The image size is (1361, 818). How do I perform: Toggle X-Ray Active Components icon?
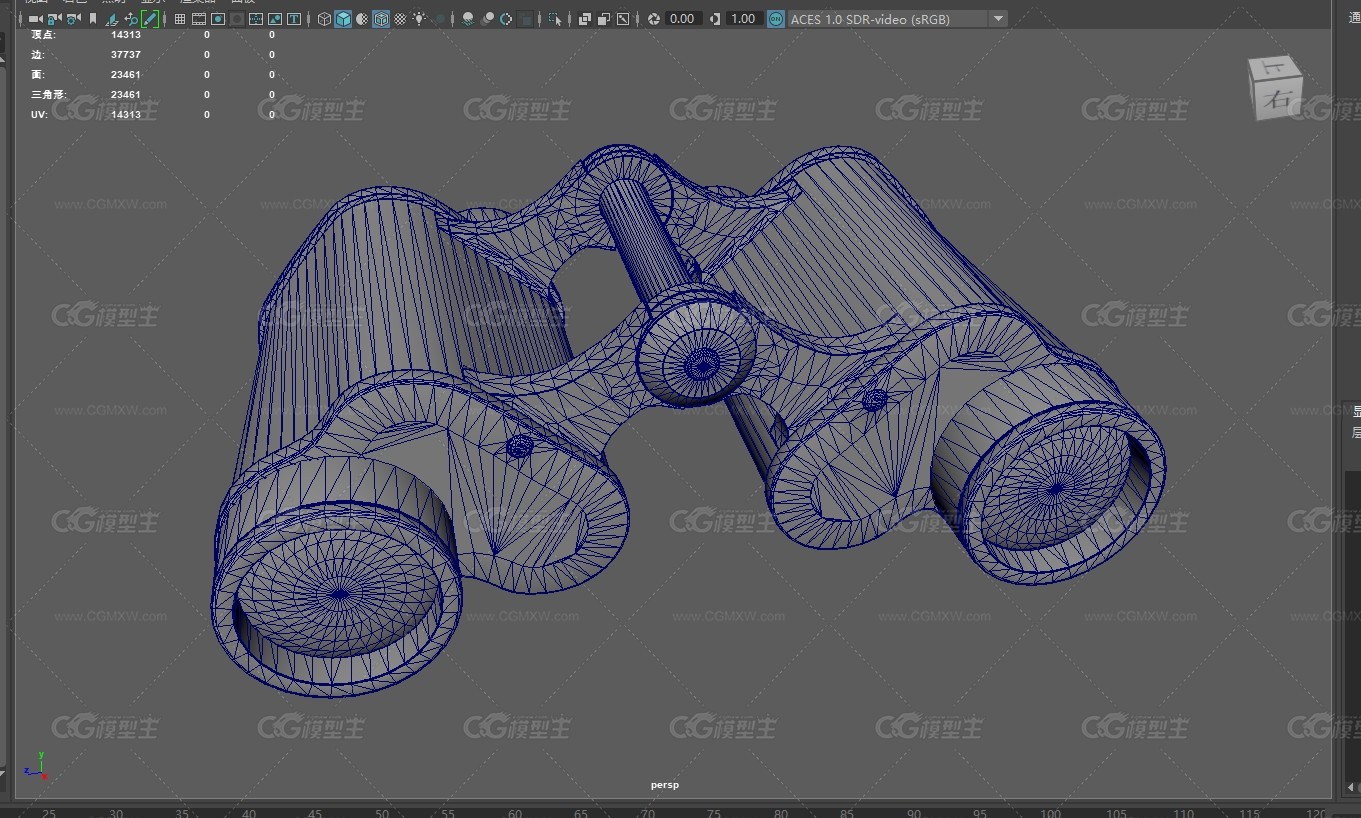(x=604, y=19)
